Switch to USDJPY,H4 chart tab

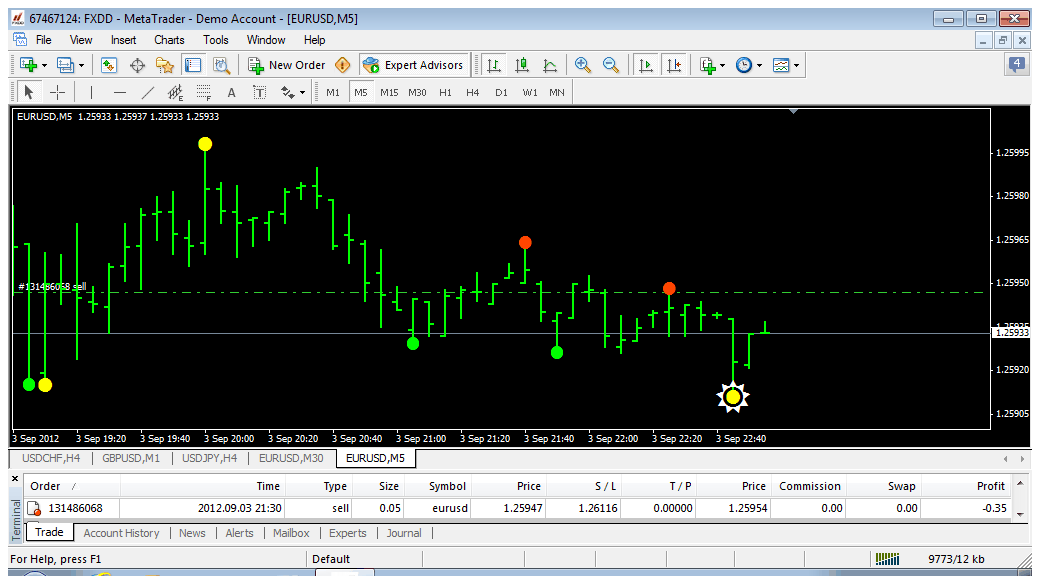pyautogui.click(x=210, y=457)
